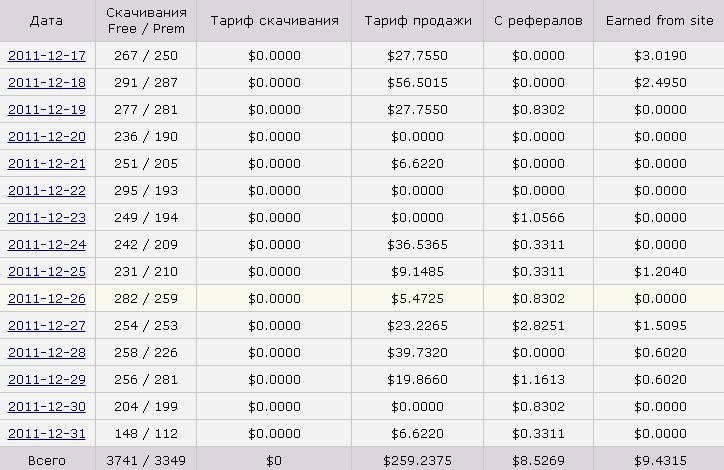Click the highlighted 2011-12-26 date link
Screen dimensions: 724x470
coord(47,299)
